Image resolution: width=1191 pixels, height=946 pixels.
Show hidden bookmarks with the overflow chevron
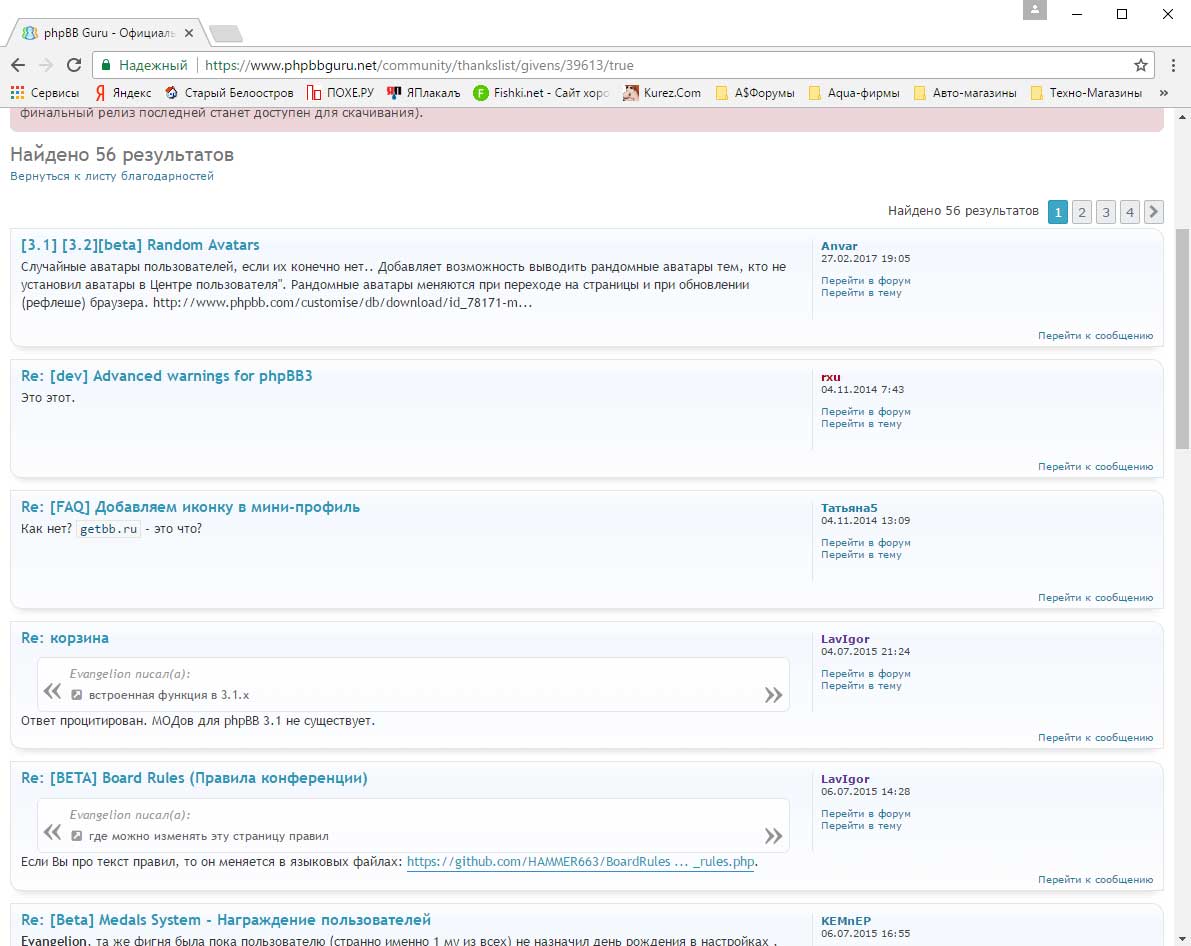pos(1163,93)
